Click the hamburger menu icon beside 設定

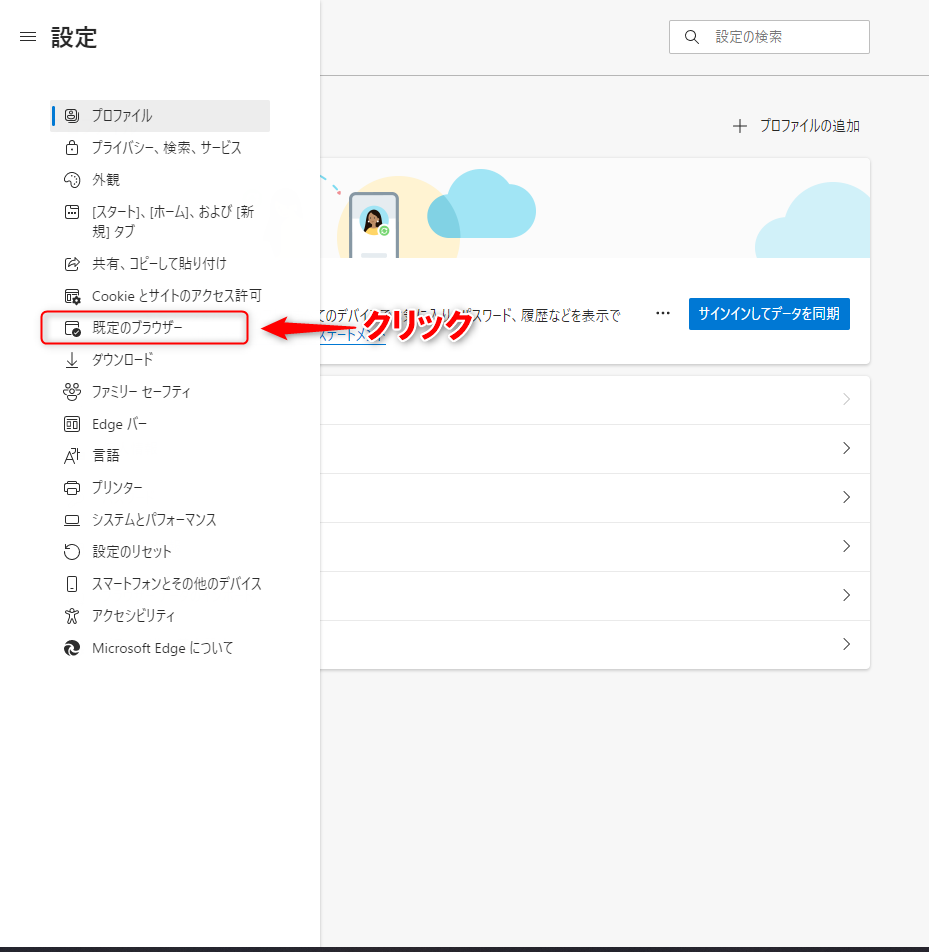click(28, 37)
